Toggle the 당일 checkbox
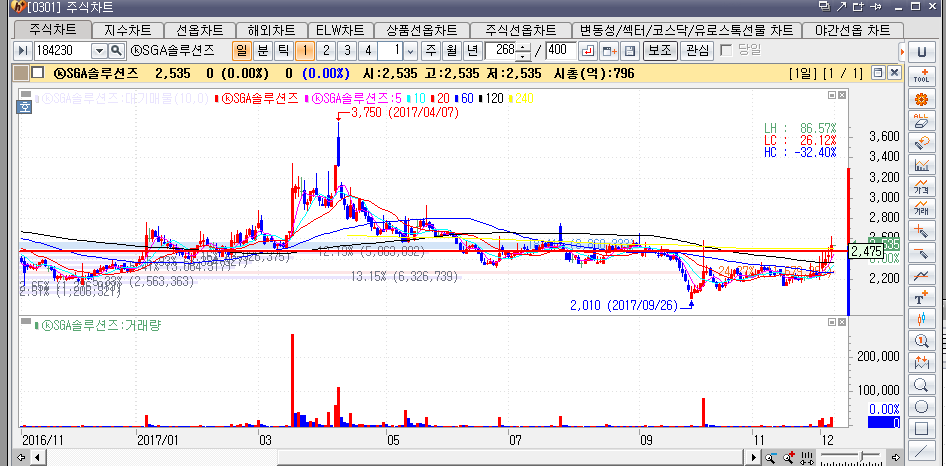 [x=726, y=50]
